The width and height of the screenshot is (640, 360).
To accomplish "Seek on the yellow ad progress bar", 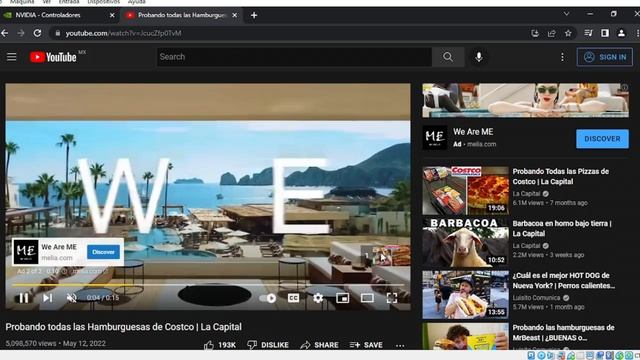I will (208, 284).
